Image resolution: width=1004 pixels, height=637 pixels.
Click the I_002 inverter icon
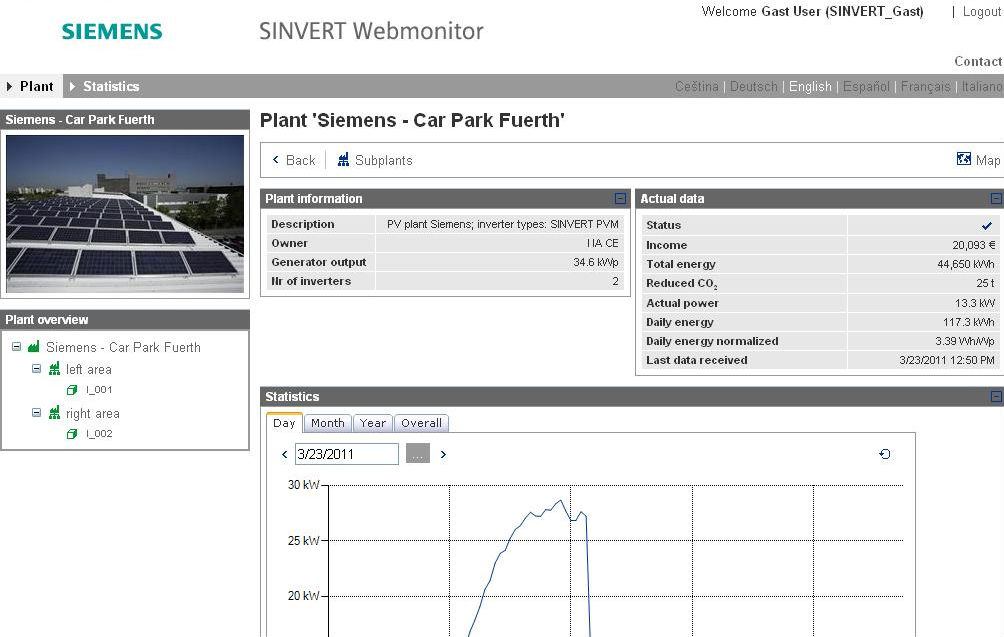[72, 433]
